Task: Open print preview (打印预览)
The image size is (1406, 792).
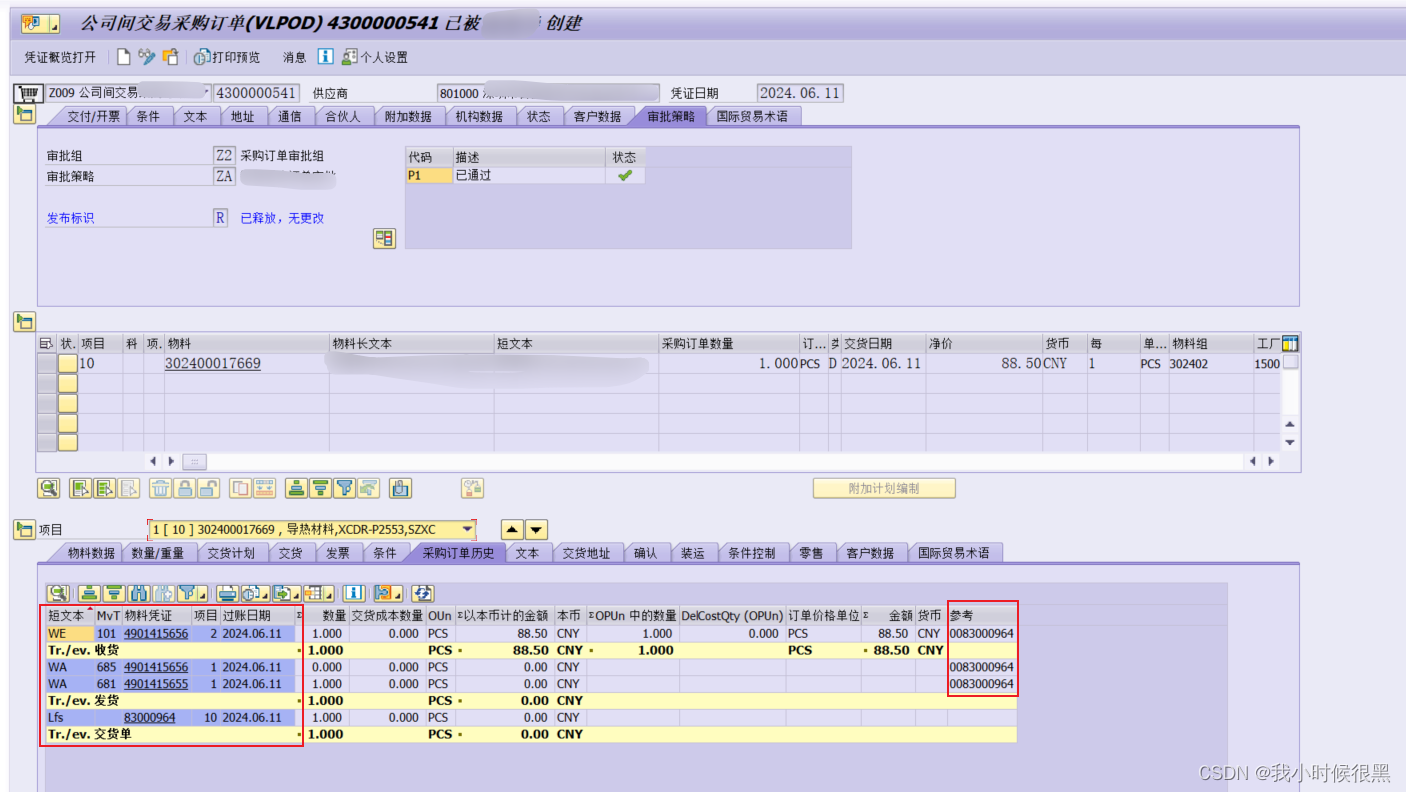Action: pos(227,57)
